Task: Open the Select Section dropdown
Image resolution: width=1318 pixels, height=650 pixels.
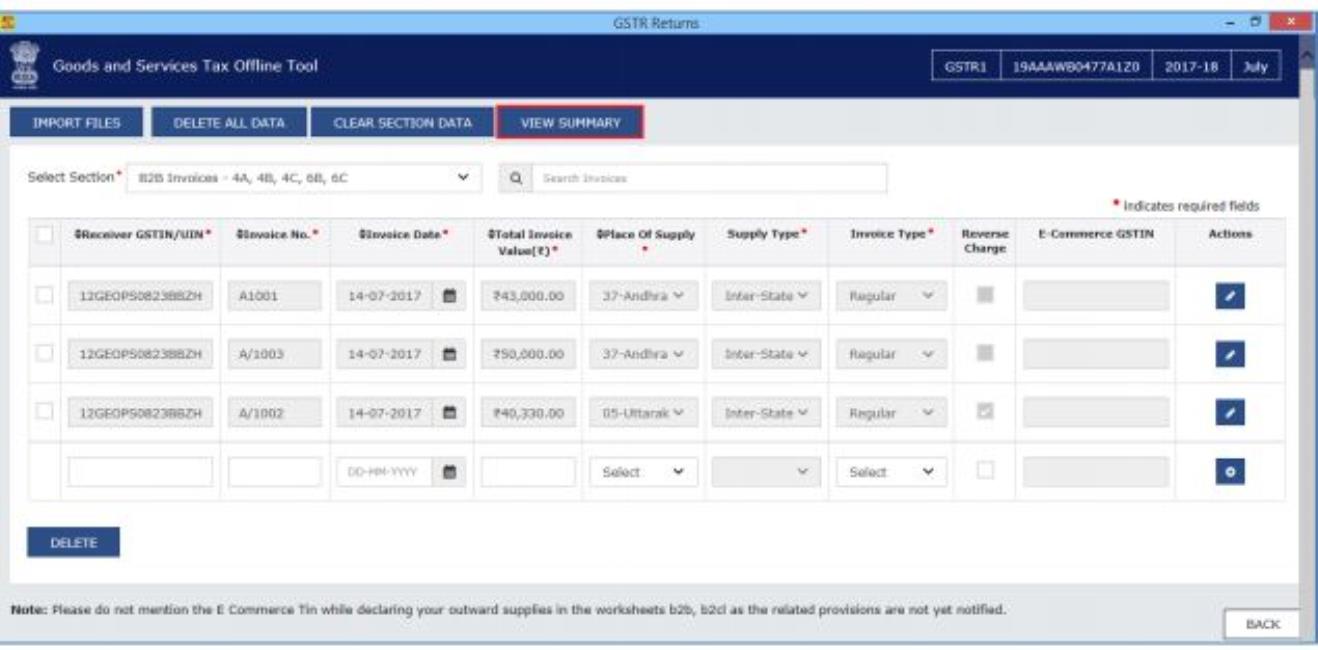Action: tap(305, 178)
